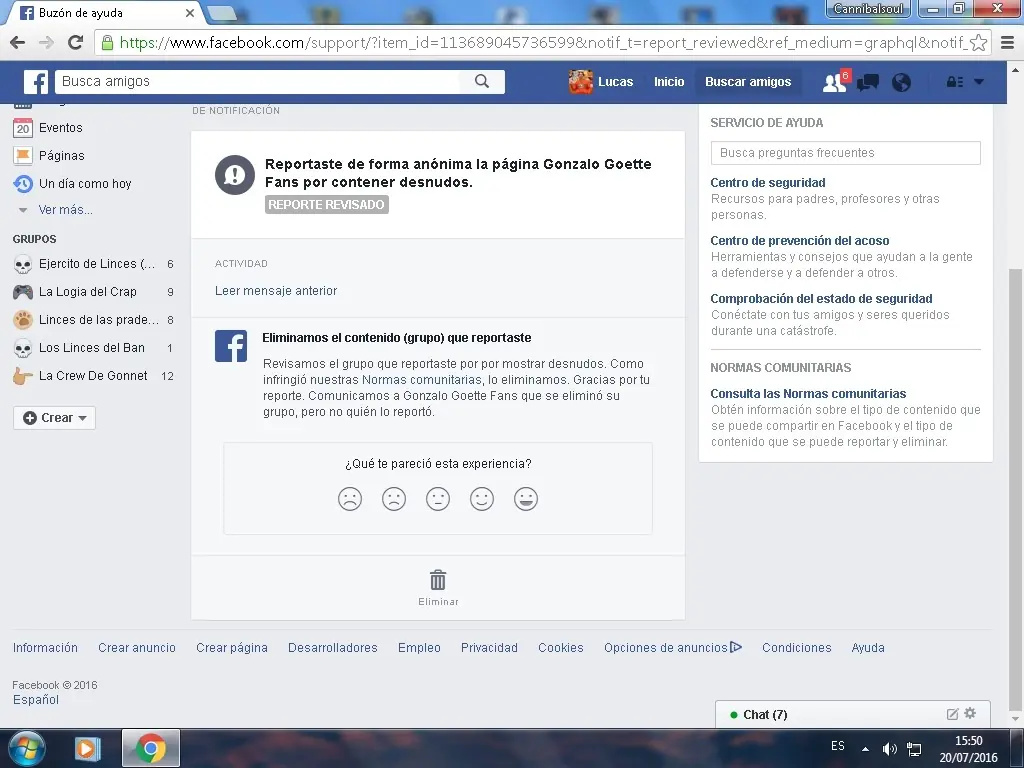Image resolution: width=1024 pixels, height=768 pixels.
Task: Close the Buzón de ayuda tab
Action: point(189,13)
